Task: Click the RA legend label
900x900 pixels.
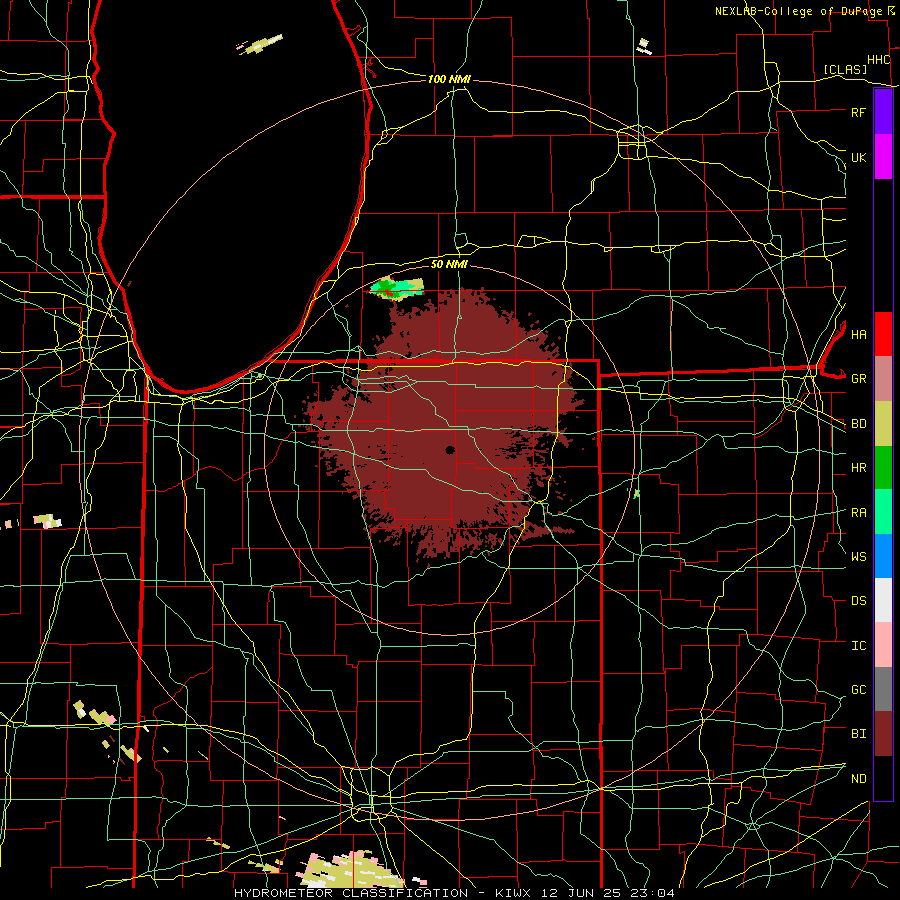Action: pos(858,513)
